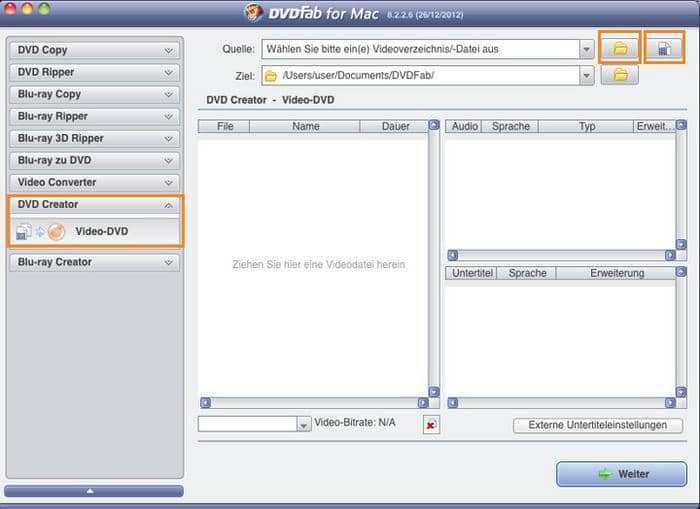Click the Quelle source path field

pos(421,49)
